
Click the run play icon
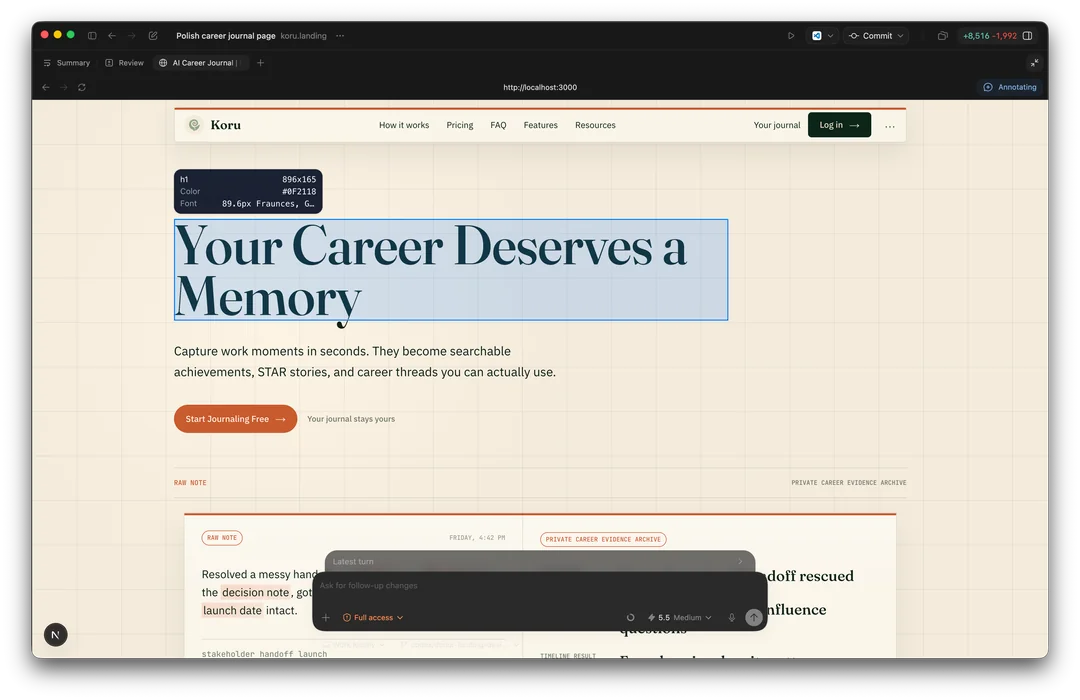click(x=791, y=36)
